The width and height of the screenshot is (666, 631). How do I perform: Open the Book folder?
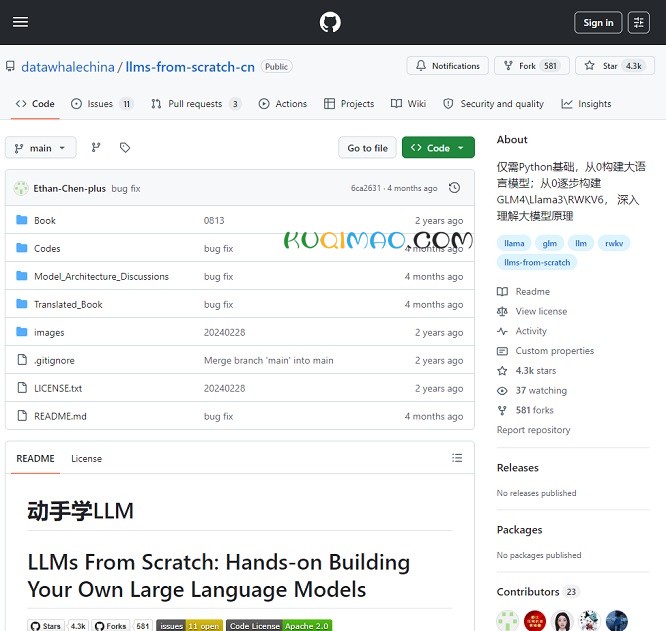pos(45,220)
